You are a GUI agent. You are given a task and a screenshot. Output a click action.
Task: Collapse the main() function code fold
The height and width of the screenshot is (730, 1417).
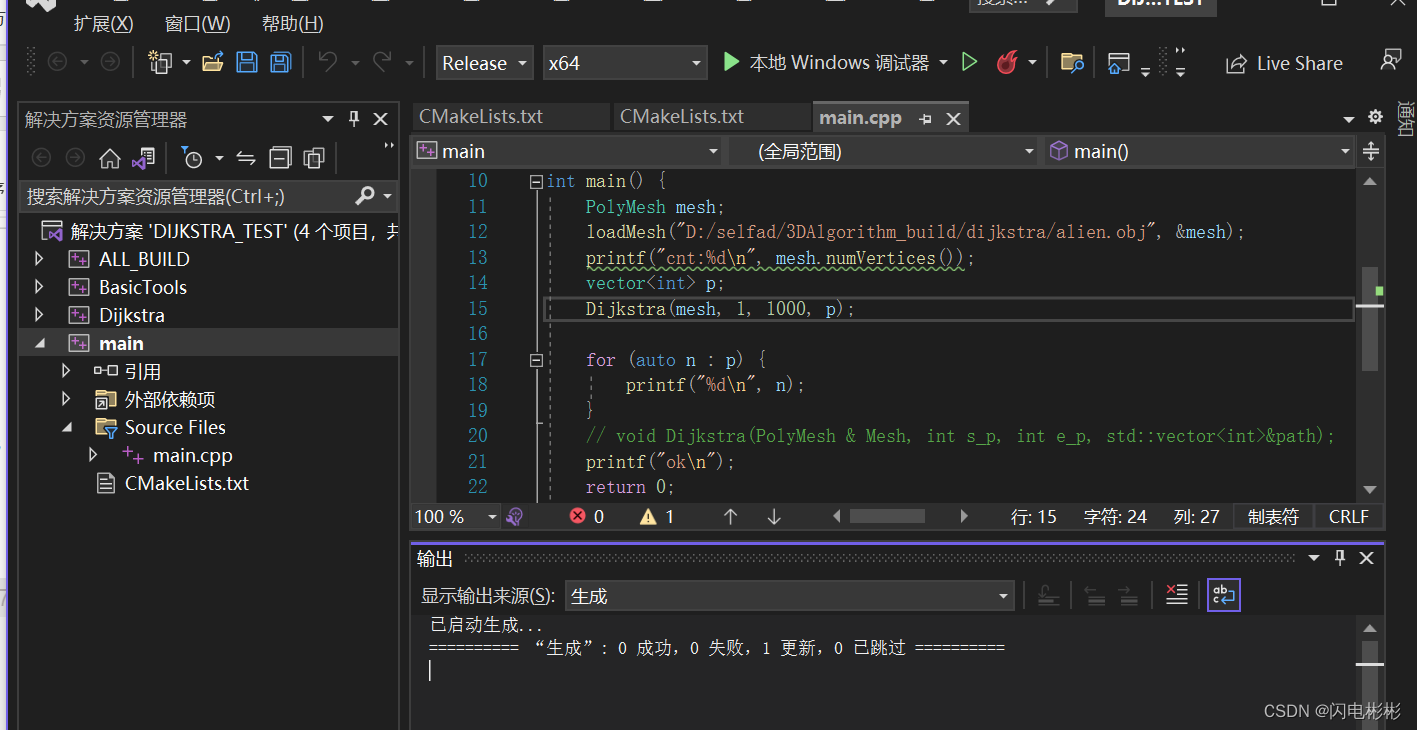pyautogui.click(x=537, y=182)
